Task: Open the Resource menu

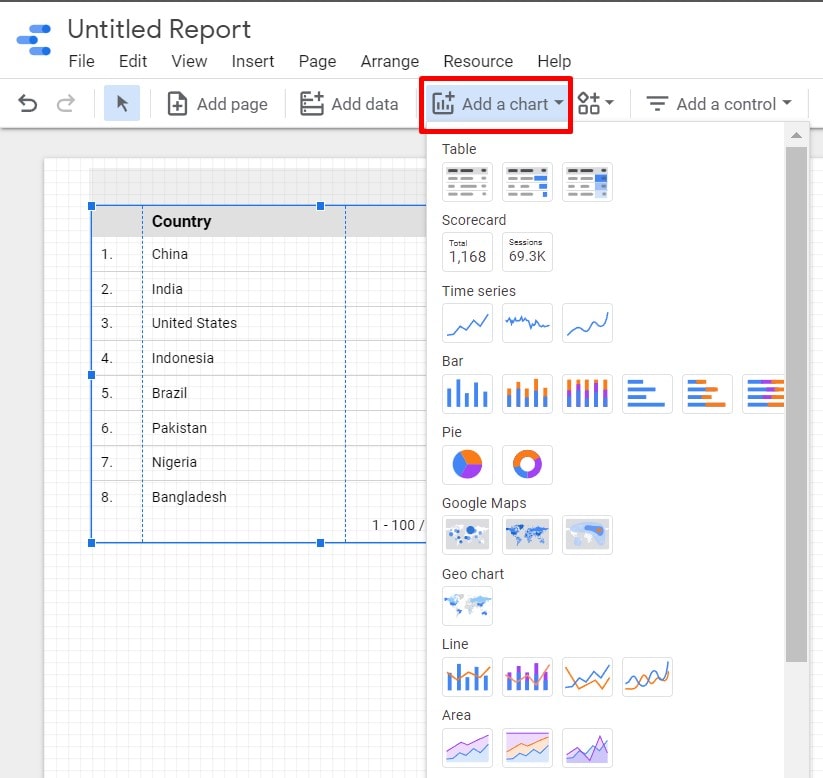Action: [478, 61]
